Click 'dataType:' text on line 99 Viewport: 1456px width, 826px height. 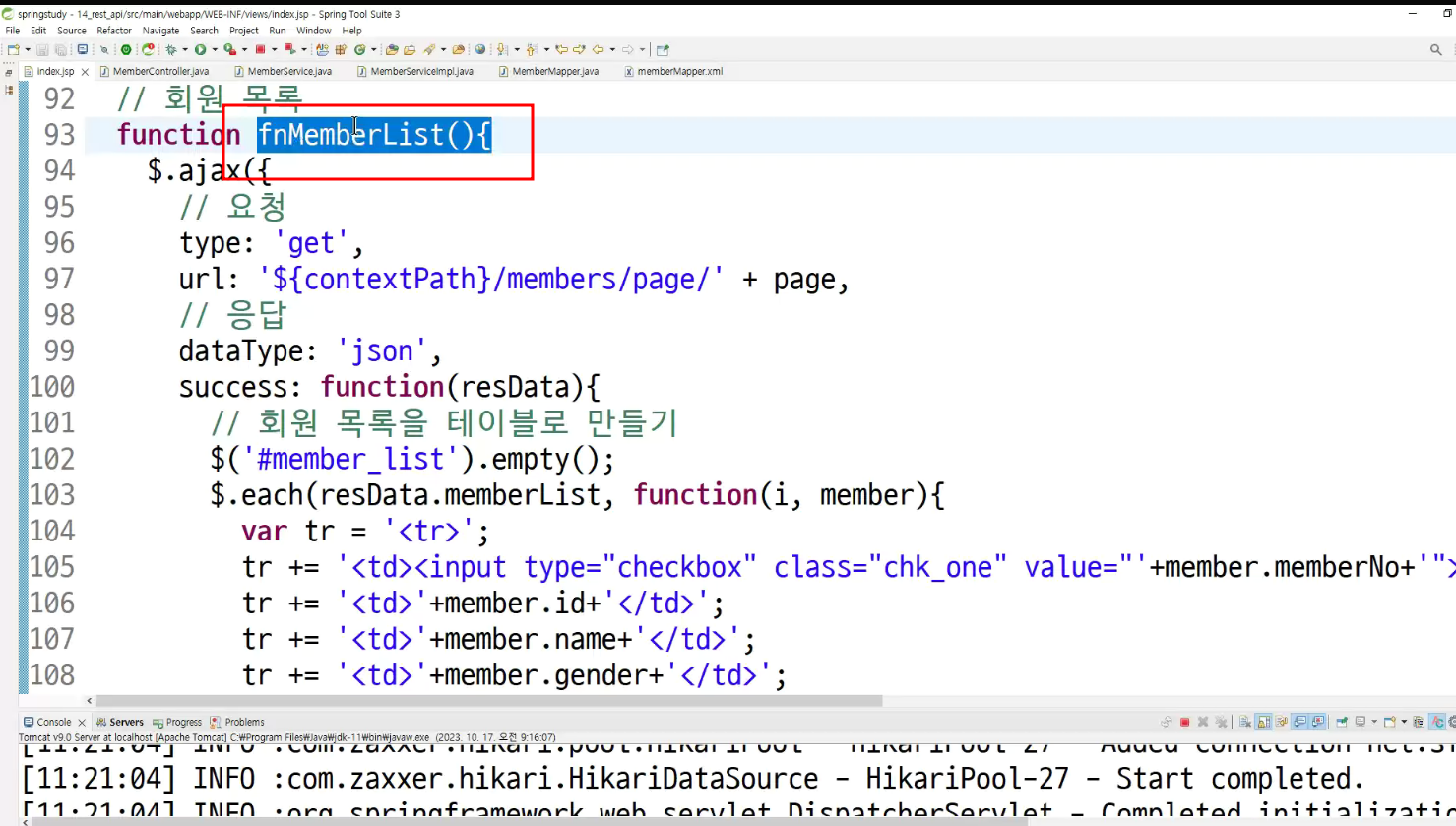[248, 350]
